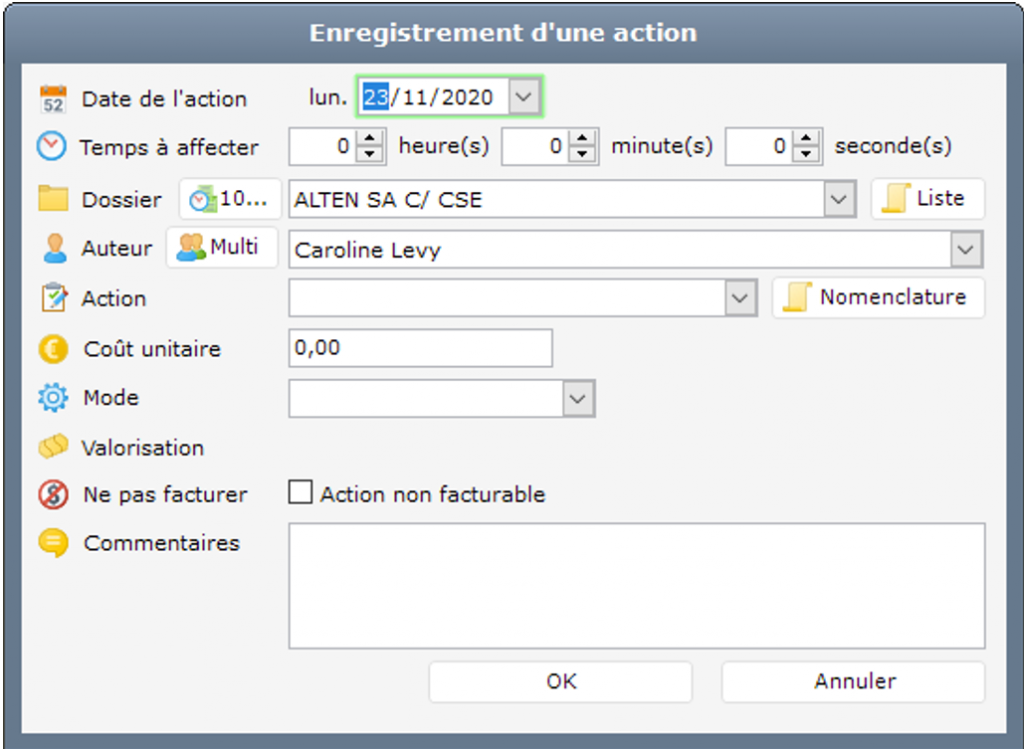Click the yellow Commentaires speech bubble icon

tap(53, 543)
